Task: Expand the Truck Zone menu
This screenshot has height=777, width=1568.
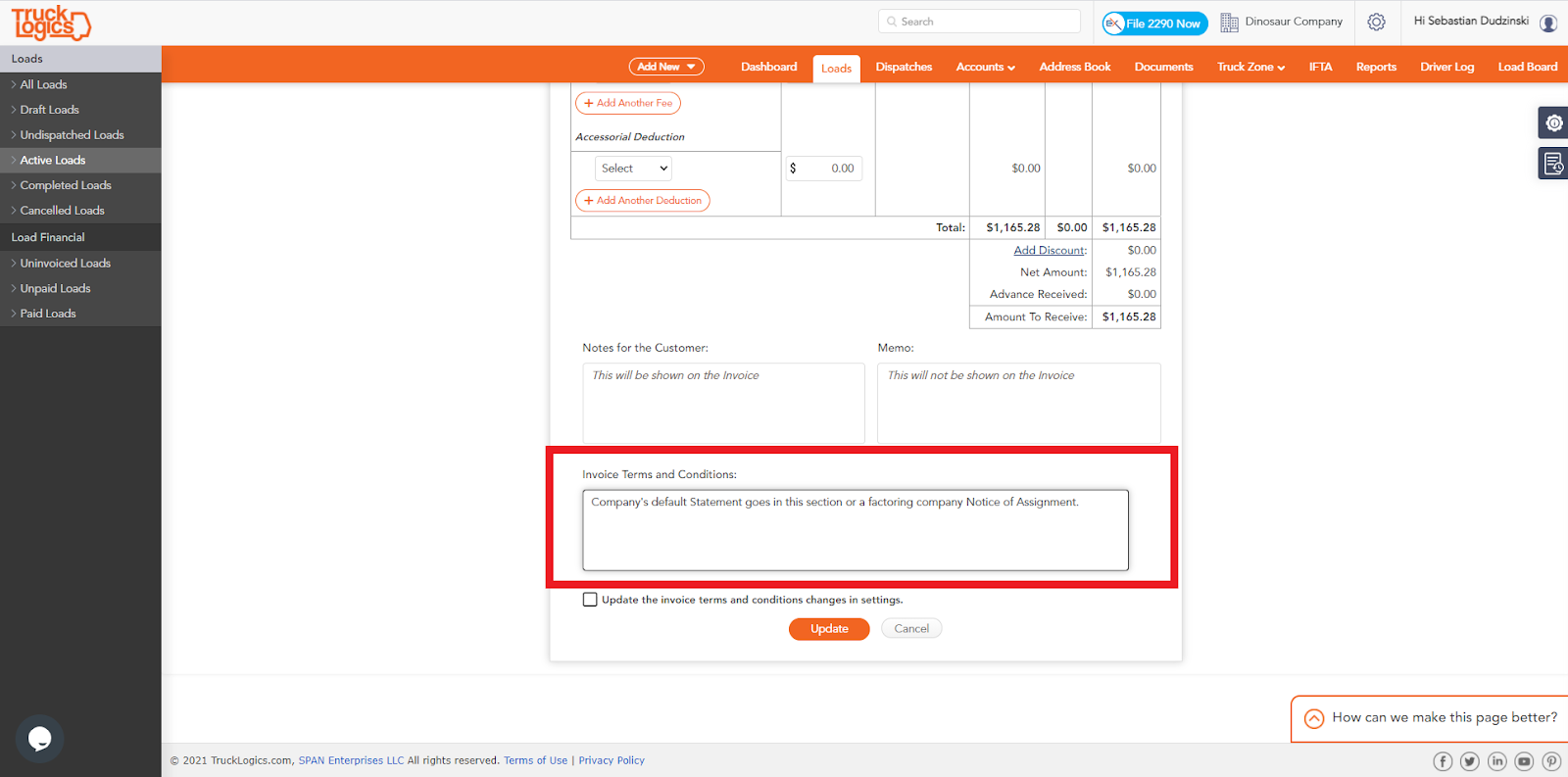Action: click(1250, 67)
